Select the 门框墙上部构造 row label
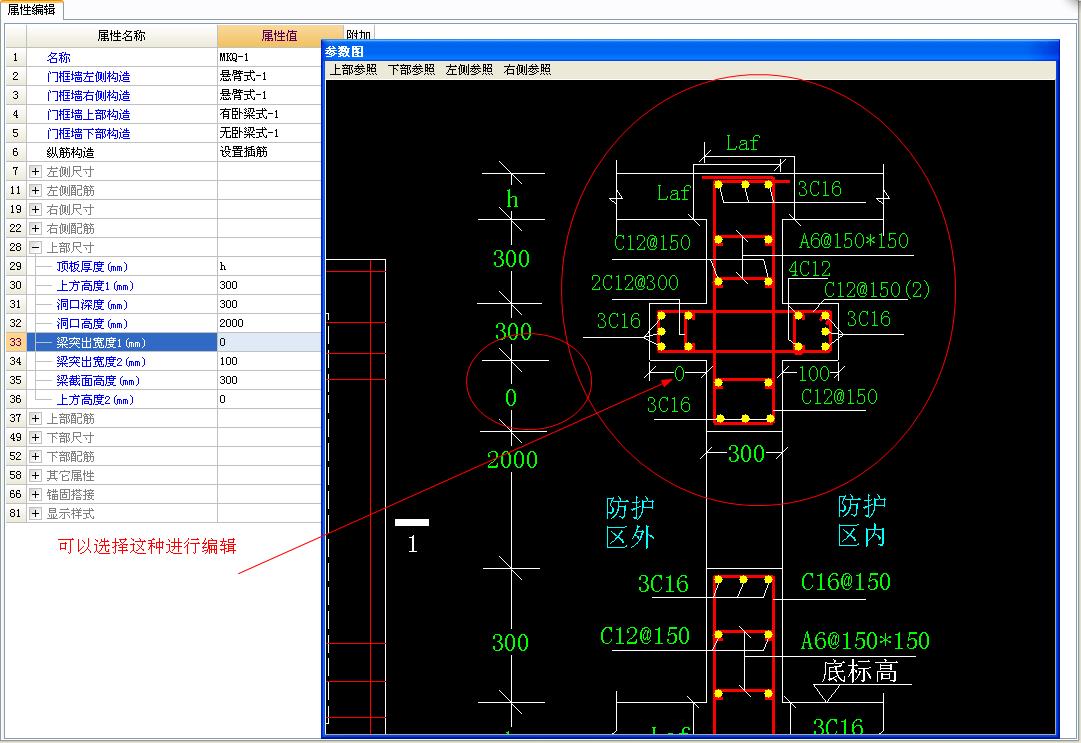Viewport: 1081px width, 743px height. [x=88, y=114]
